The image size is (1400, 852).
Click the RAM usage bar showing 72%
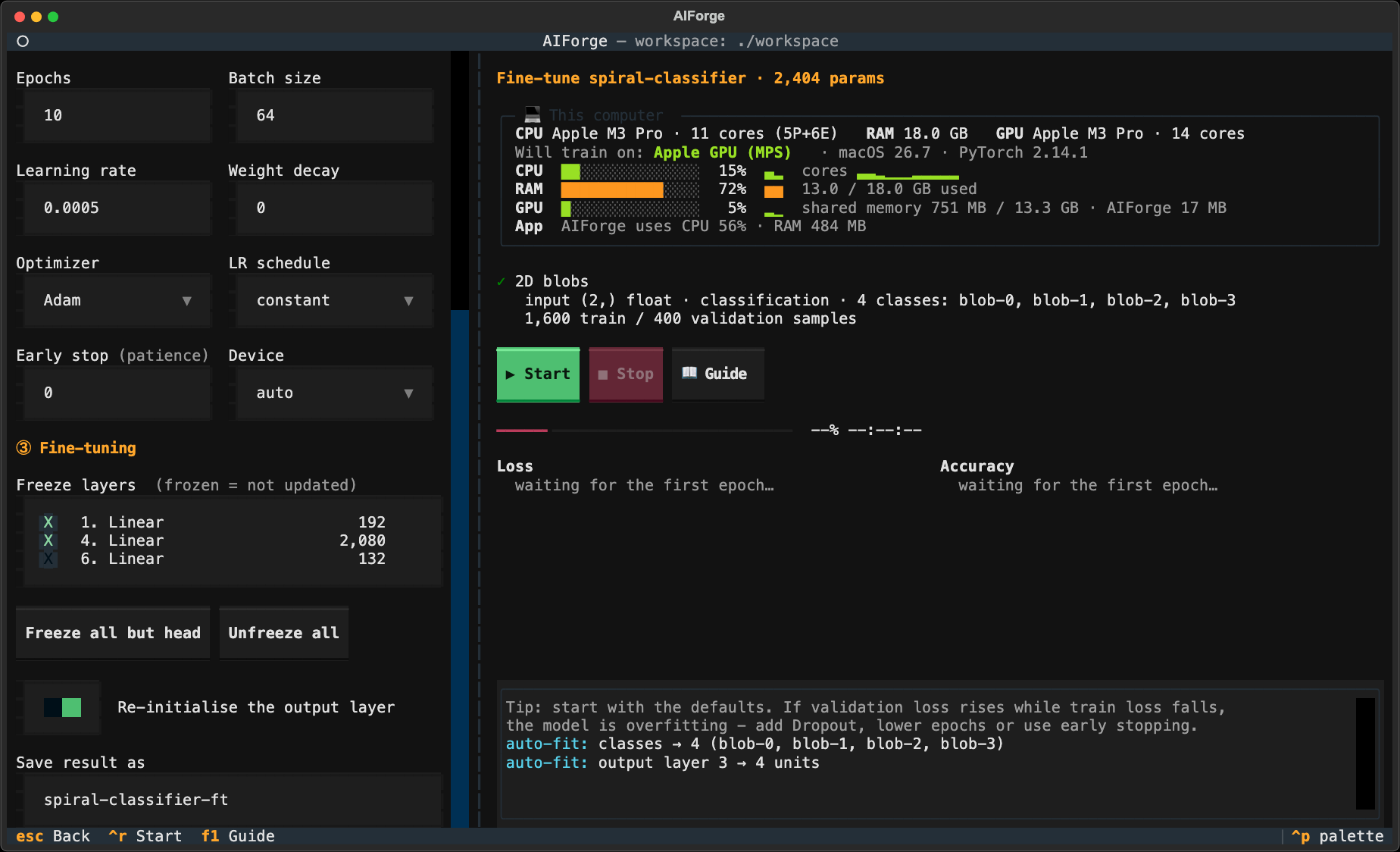click(630, 190)
